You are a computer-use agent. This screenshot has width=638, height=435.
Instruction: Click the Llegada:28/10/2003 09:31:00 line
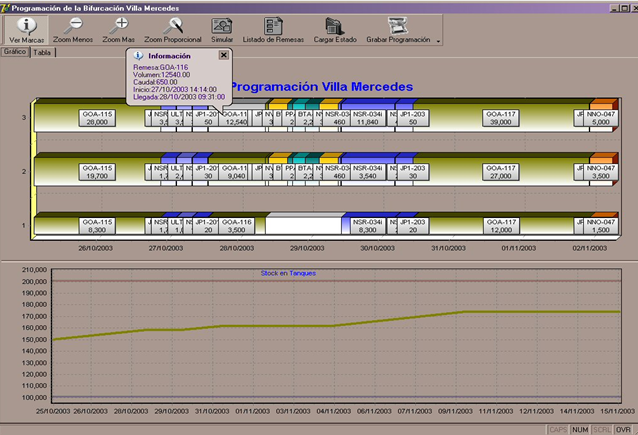point(179,97)
